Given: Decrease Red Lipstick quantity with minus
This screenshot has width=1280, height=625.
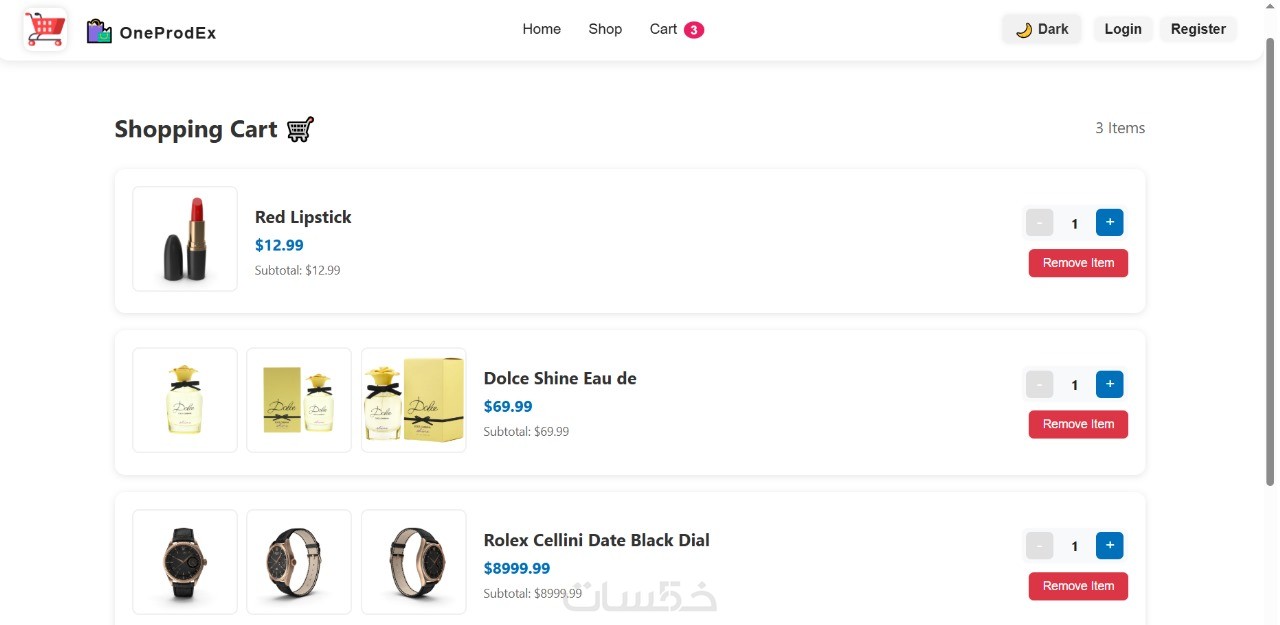Looking at the screenshot, I should (x=1039, y=222).
